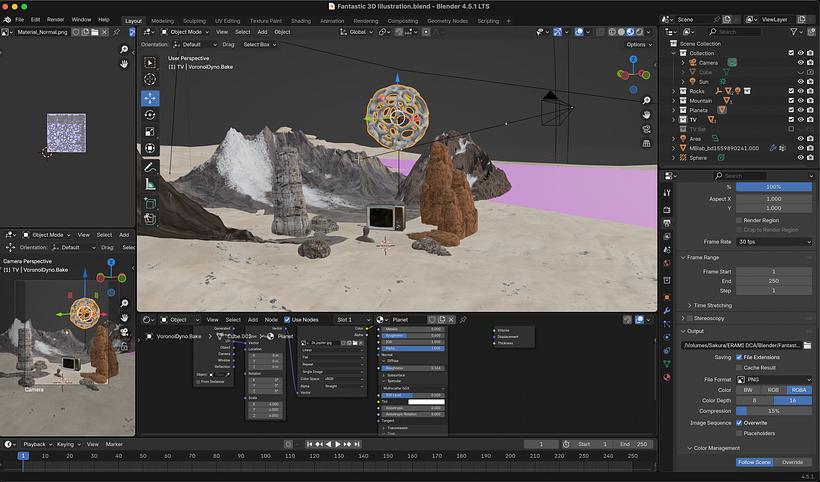Viewport: 820px width, 482px height.
Task: Click the Frame Start input field
Action: pyautogui.click(x=773, y=272)
